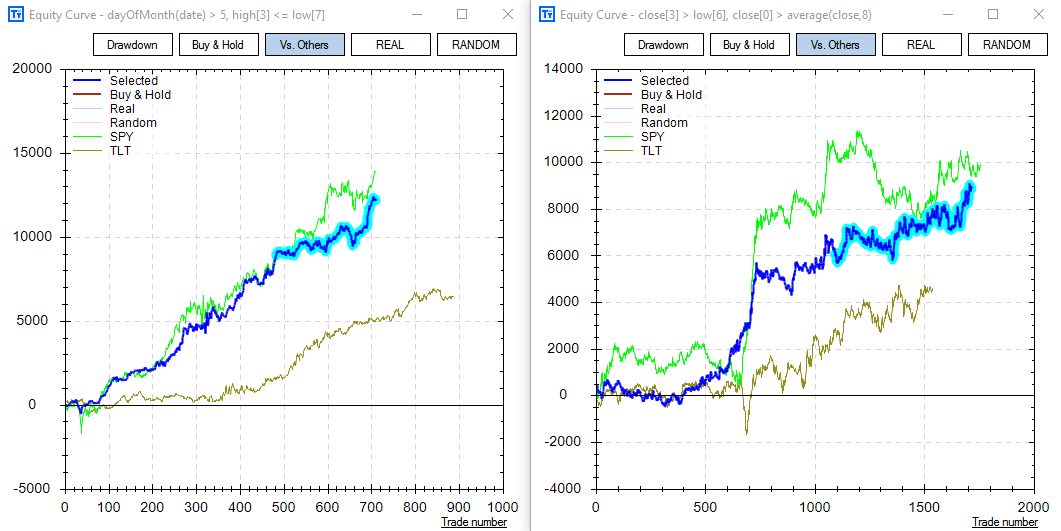This screenshot has height=531, width=1061.
Task: Maximize the dayOfMonth Equity Curve window
Action: (x=462, y=15)
